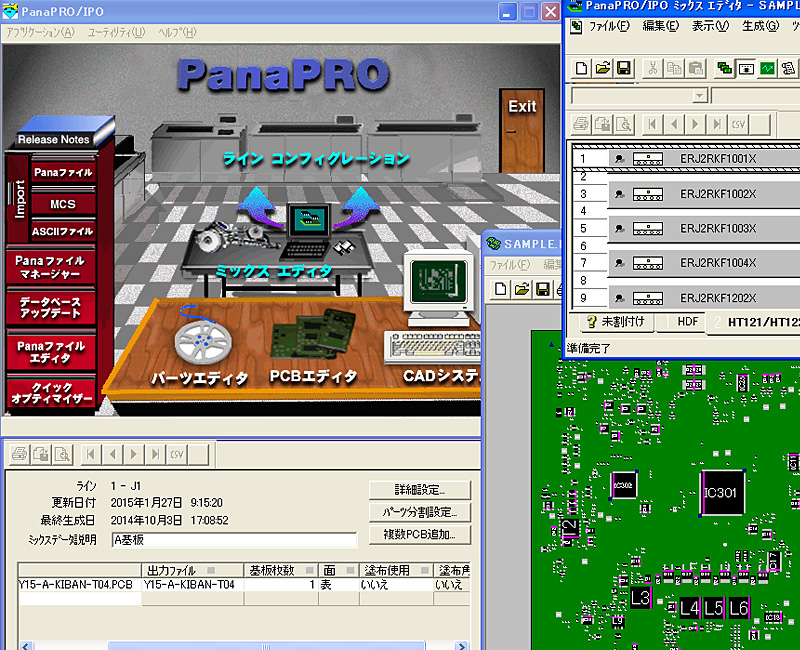Go to next page in ミックス エディタ

tap(695, 124)
